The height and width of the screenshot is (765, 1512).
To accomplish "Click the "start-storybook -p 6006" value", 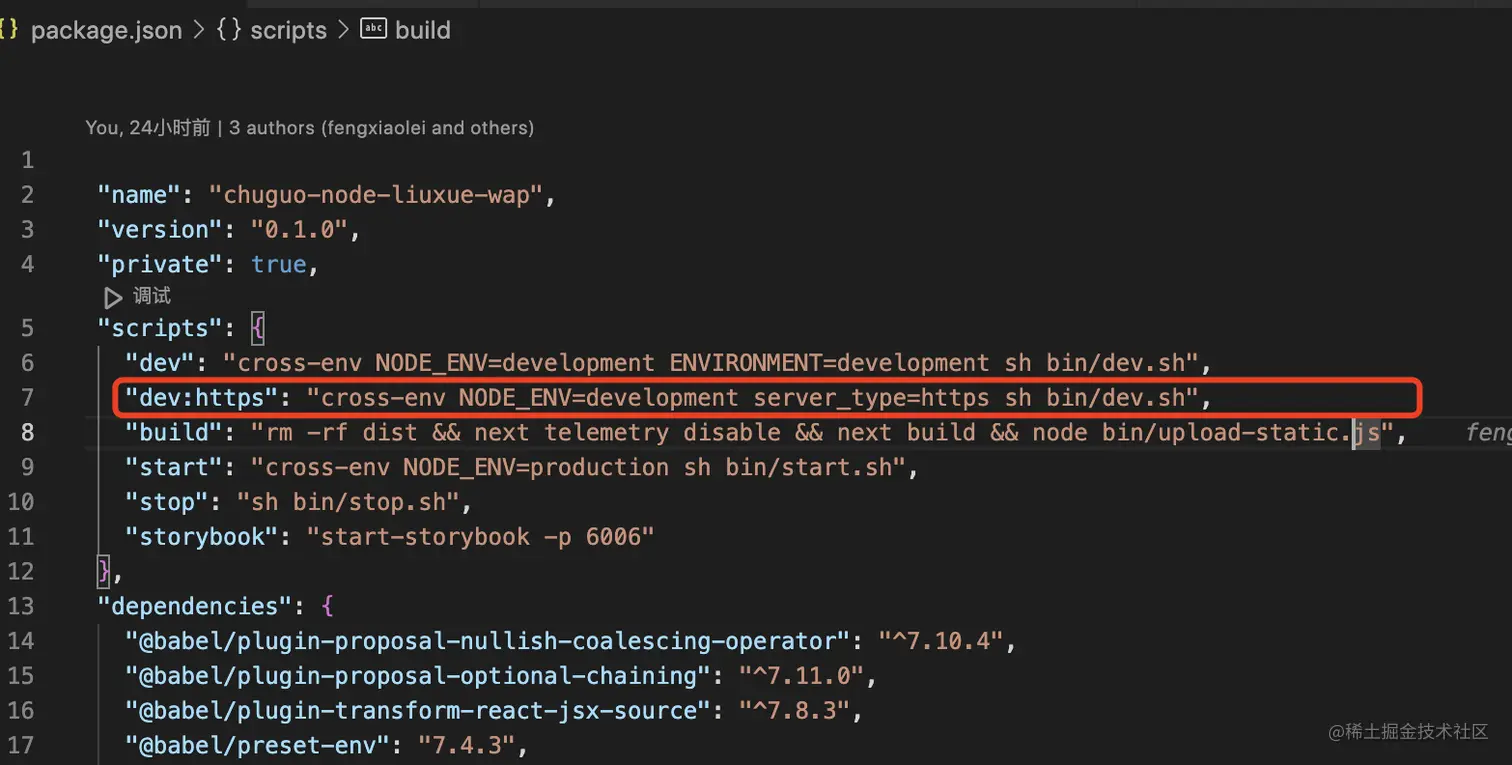I will (480, 536).
